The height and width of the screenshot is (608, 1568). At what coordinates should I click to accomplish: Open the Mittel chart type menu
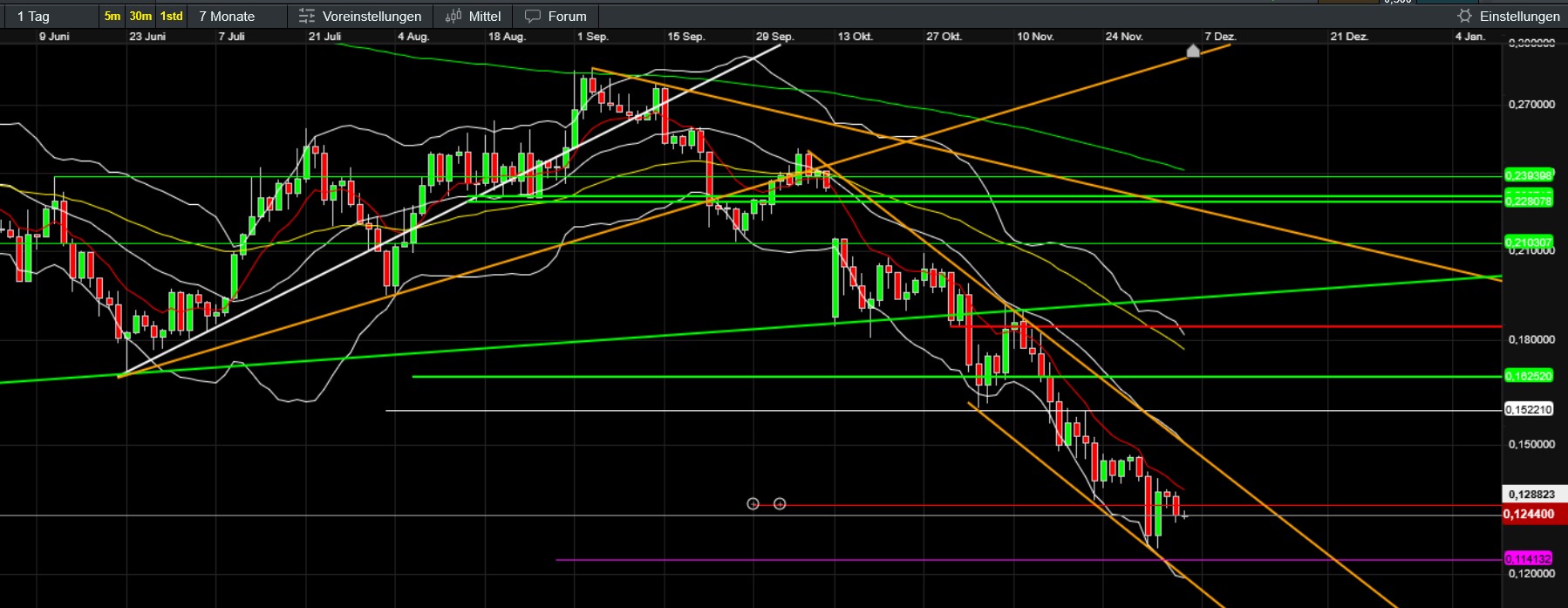coord(473,16)
